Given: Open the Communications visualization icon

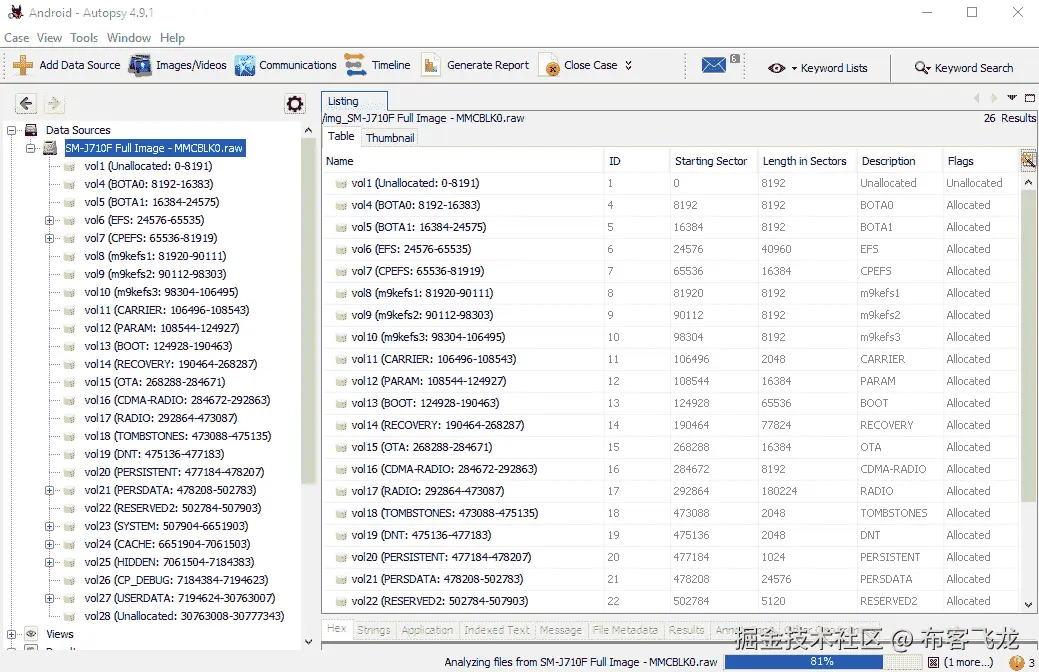Looking at the screenshot, I should [245, 65].
